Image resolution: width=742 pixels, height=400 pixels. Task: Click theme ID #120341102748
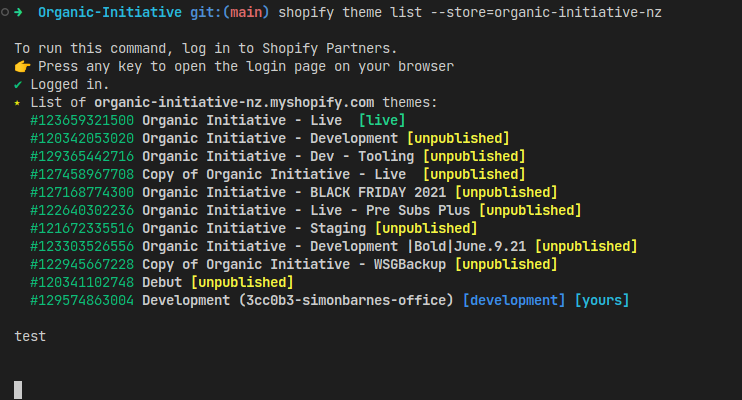(82, 282)
